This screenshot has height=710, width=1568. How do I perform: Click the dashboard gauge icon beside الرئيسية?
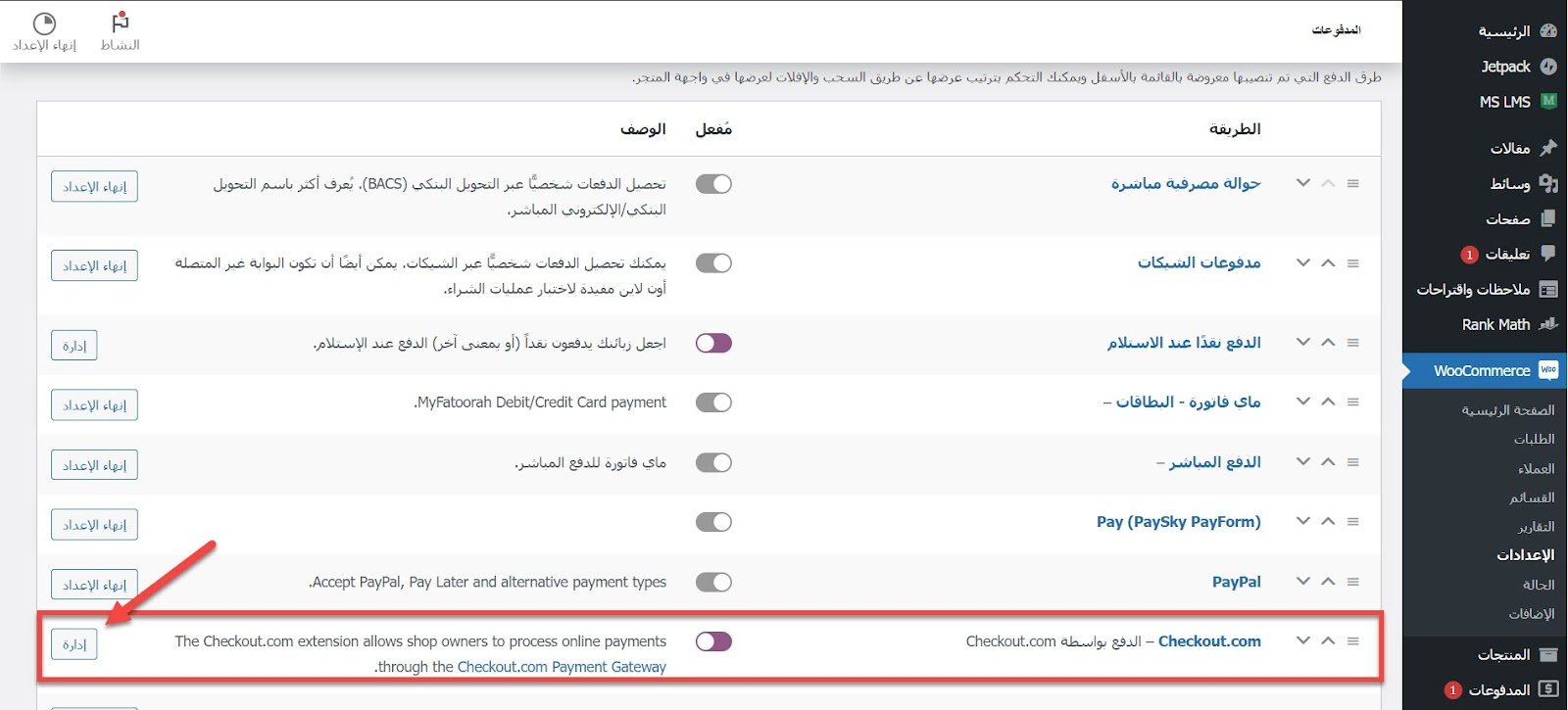point(1548,30)
